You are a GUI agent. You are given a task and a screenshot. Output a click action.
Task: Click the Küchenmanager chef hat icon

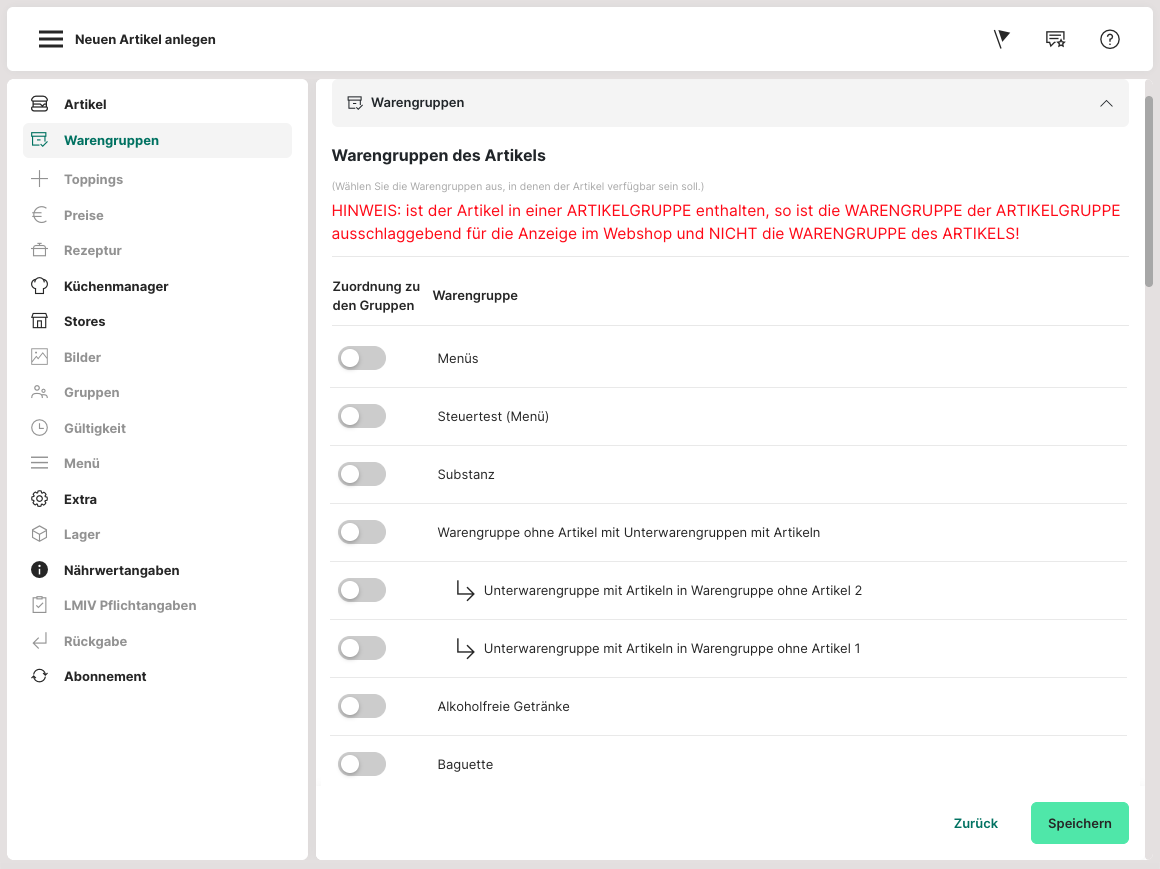39,286
